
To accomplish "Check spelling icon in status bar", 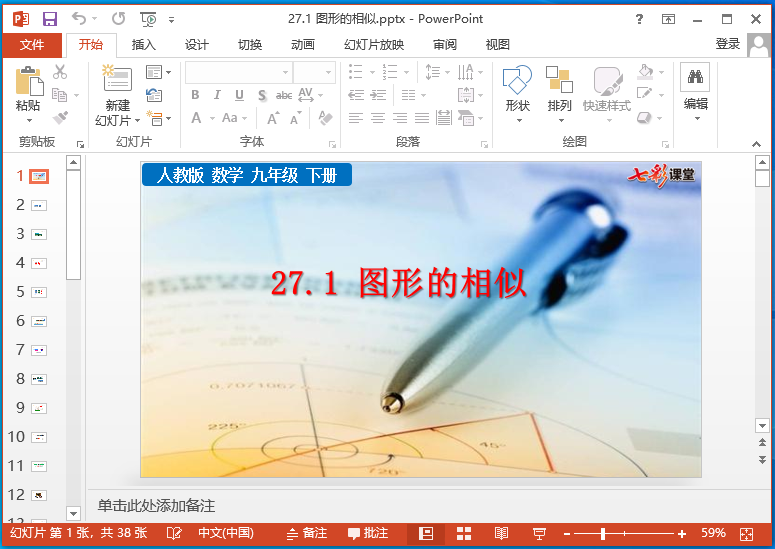I will click(x=174, y=534).
